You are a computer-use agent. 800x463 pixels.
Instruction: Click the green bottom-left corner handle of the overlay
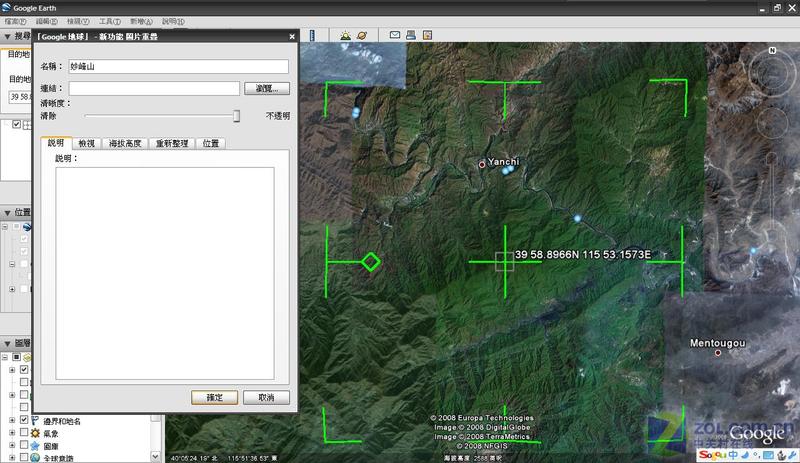325,440
